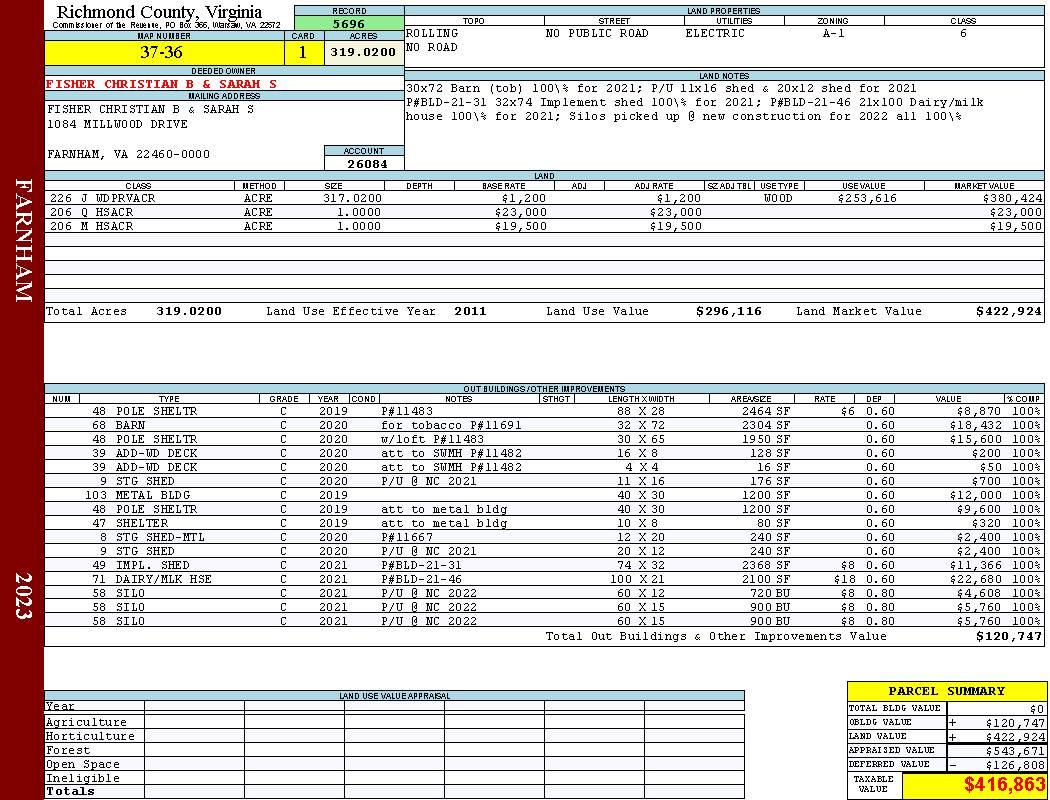The height and width of the screenshot is (800, 1050).
Task: Select the DAIRY/MLK HSE row type
Action: point(163,579)
